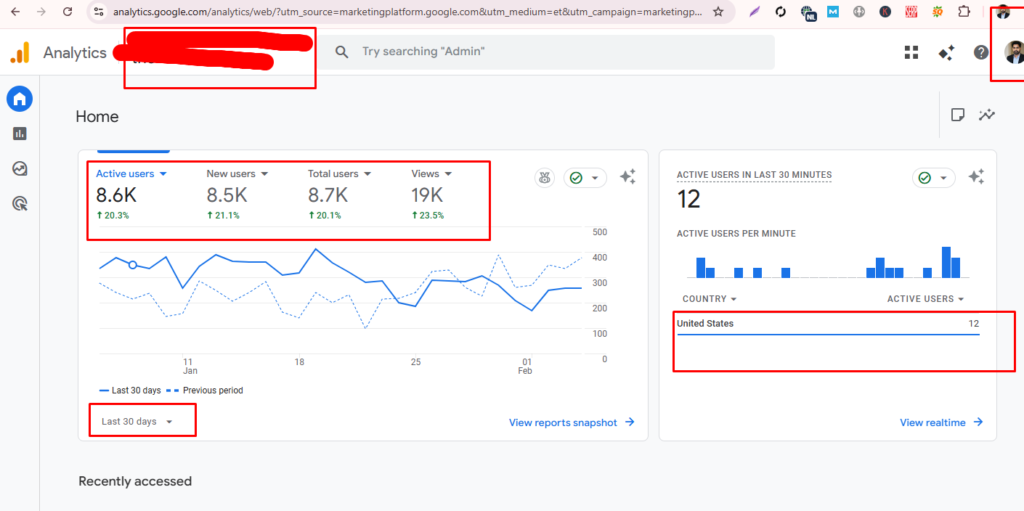Open the Help question mark icon
Screen dimensions: 1024x511
click(x=981, y=52)
